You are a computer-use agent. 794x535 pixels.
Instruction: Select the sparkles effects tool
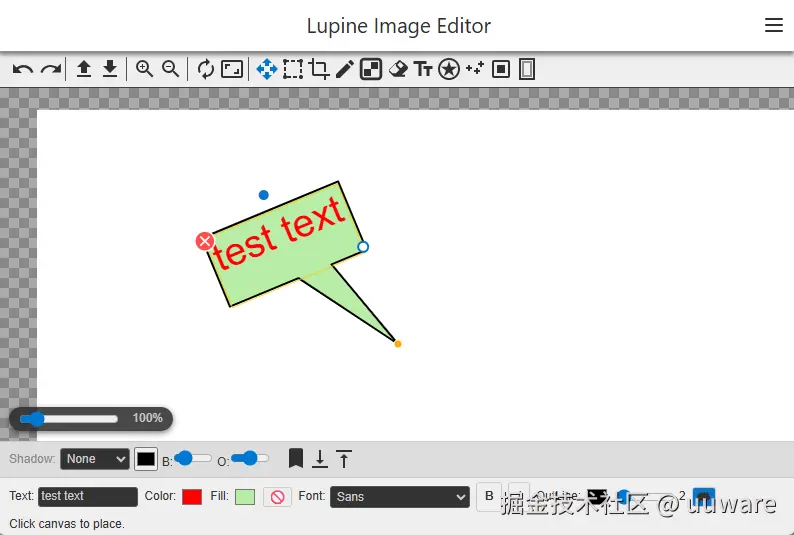(x=475, y=68)
